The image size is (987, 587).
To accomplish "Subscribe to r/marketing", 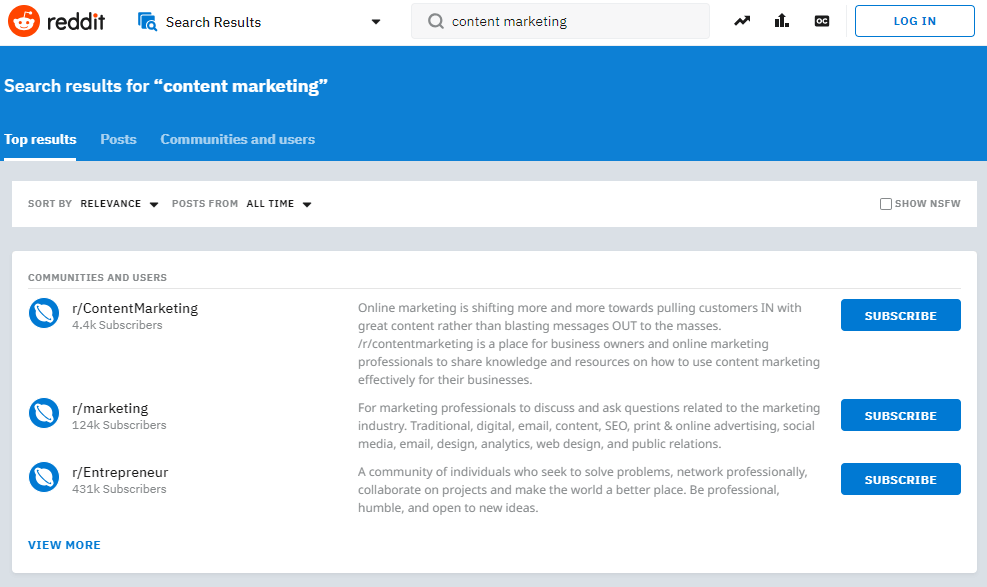I will coord(900,415).
